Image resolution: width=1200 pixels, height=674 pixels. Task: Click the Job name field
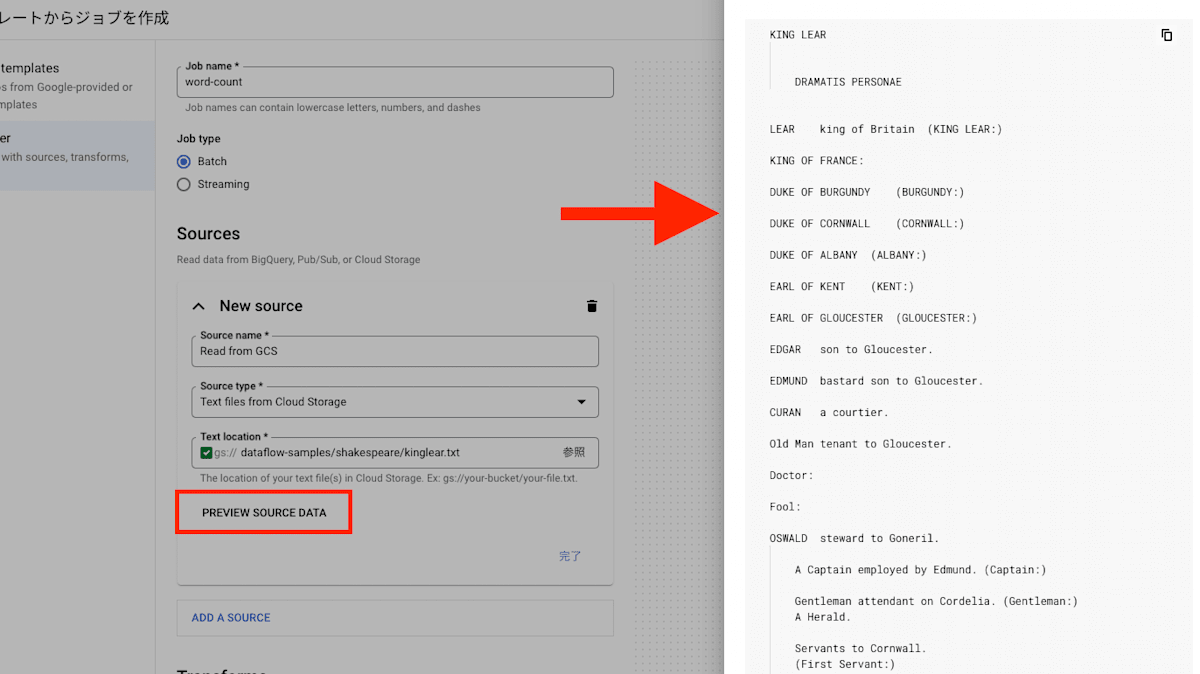(395, 82)
